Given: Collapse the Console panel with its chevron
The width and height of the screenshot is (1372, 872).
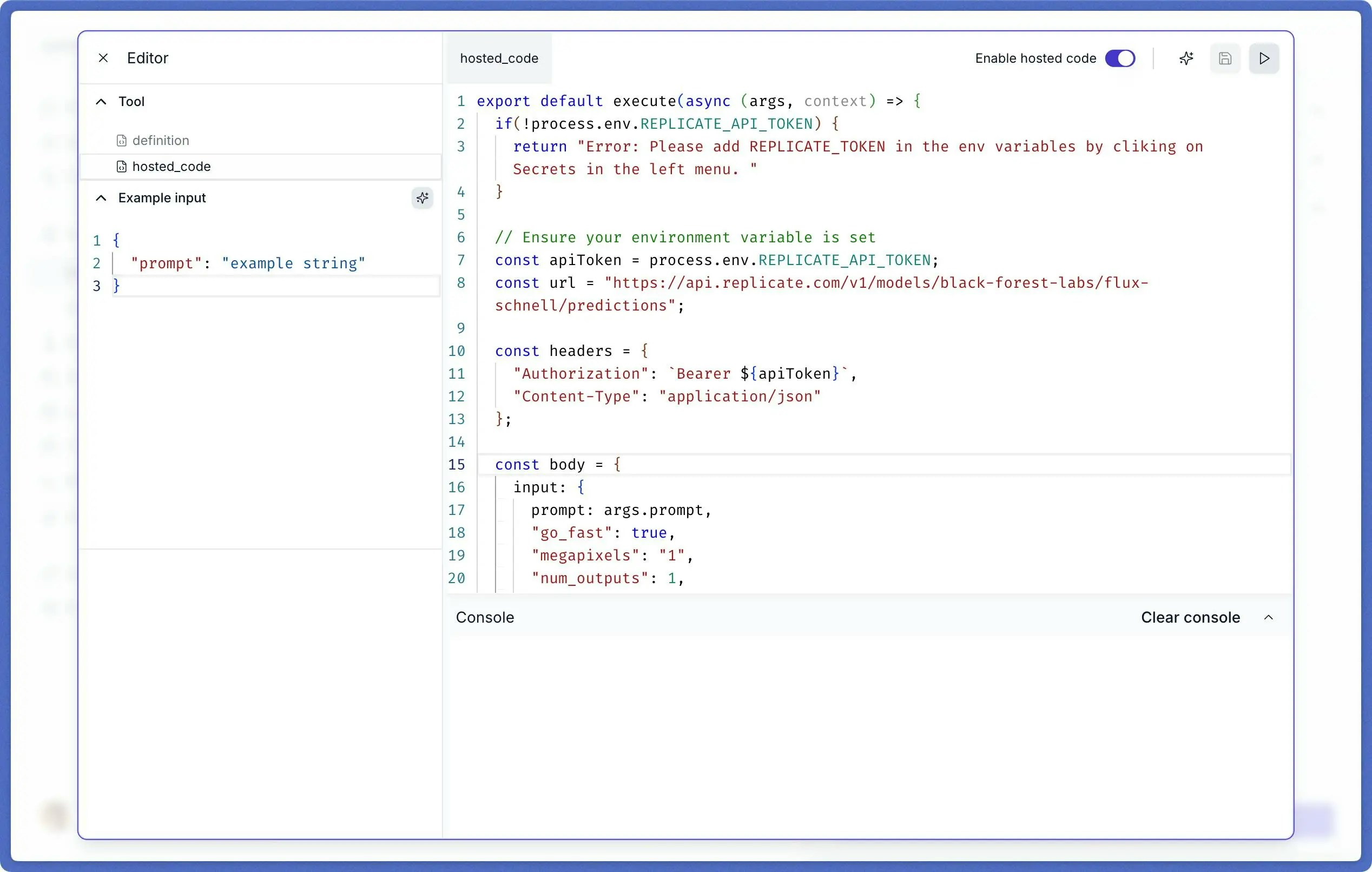Looking at the screenshot, I should 1269,617.
